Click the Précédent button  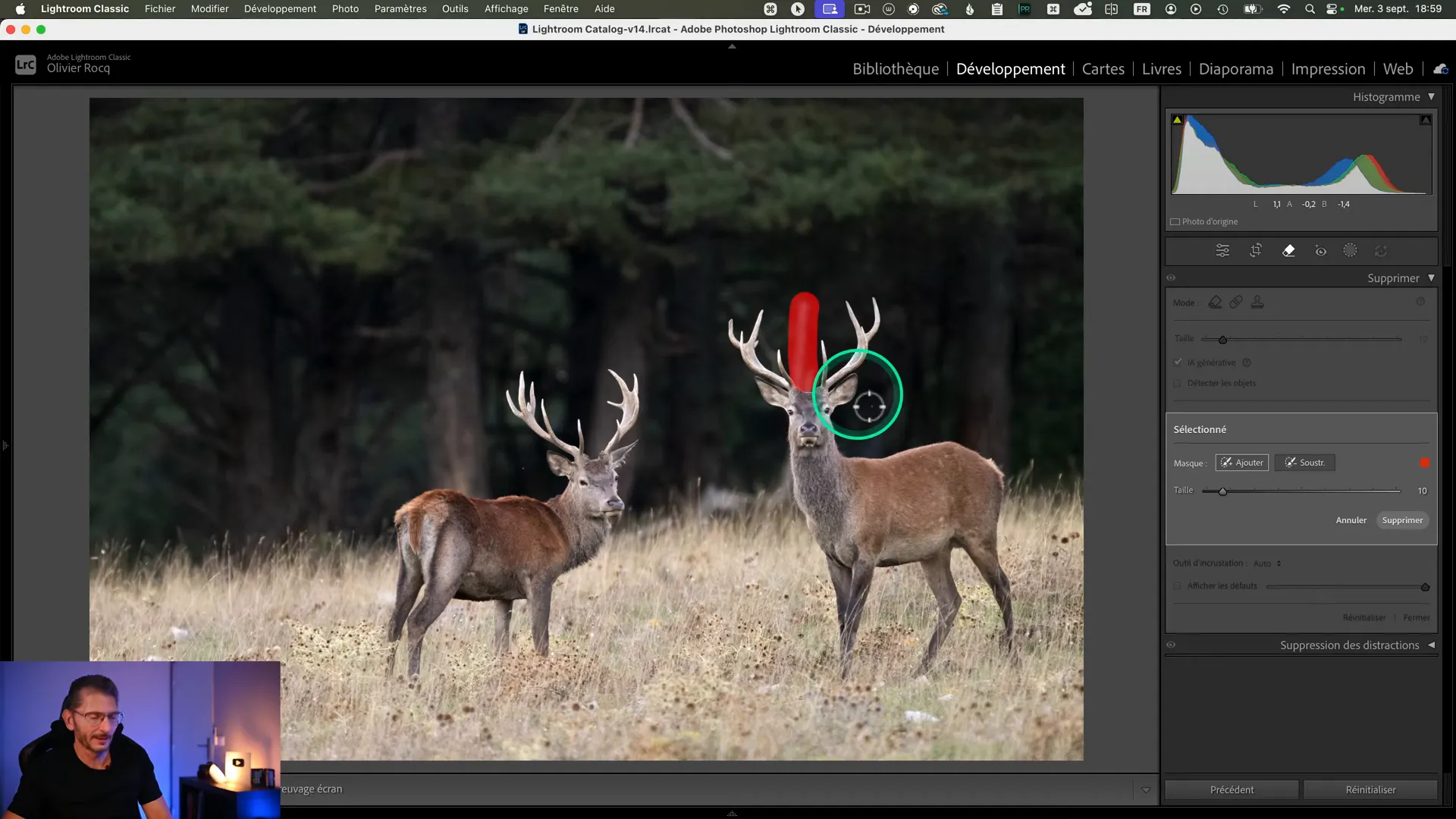click(x=1232, y=789)
